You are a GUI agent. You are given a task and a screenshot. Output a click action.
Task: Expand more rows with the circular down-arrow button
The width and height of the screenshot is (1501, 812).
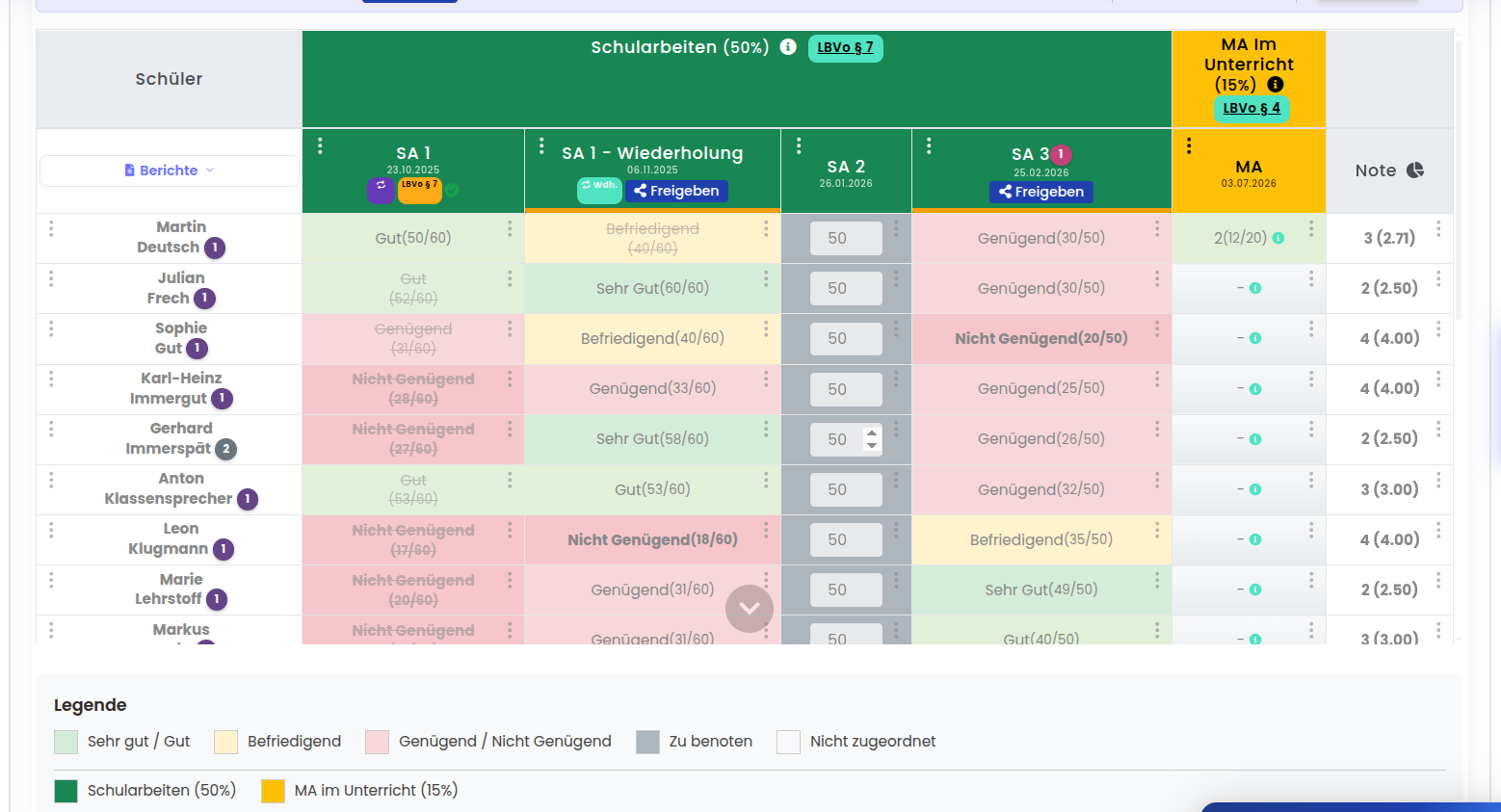(x=750, y=608)
